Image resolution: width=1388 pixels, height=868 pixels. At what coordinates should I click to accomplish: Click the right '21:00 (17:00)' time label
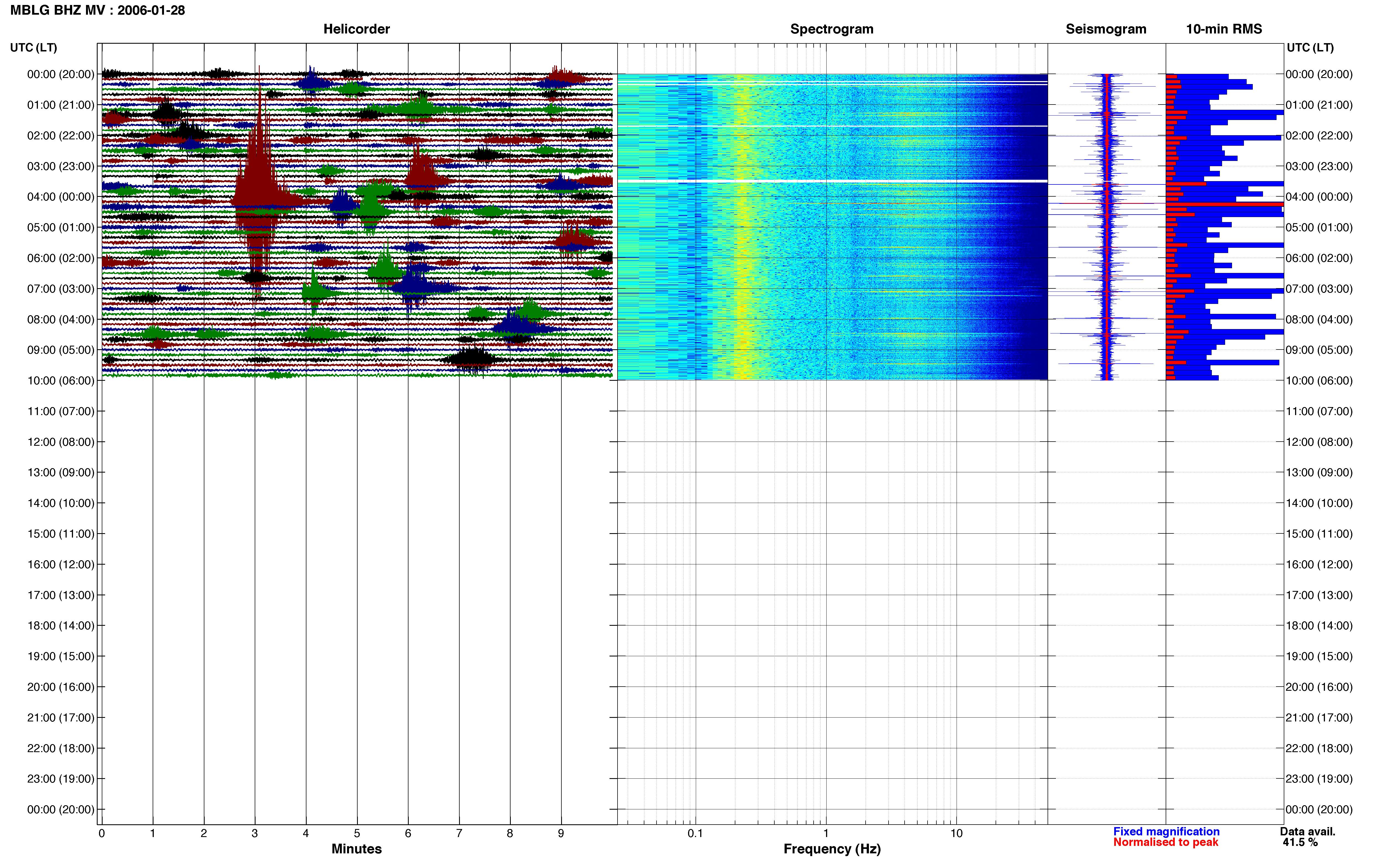1319,718
